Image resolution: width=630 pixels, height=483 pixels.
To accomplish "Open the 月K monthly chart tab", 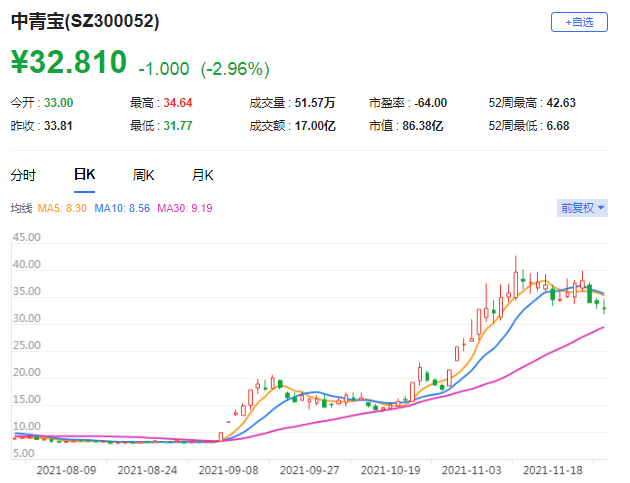I will [202, 175].
